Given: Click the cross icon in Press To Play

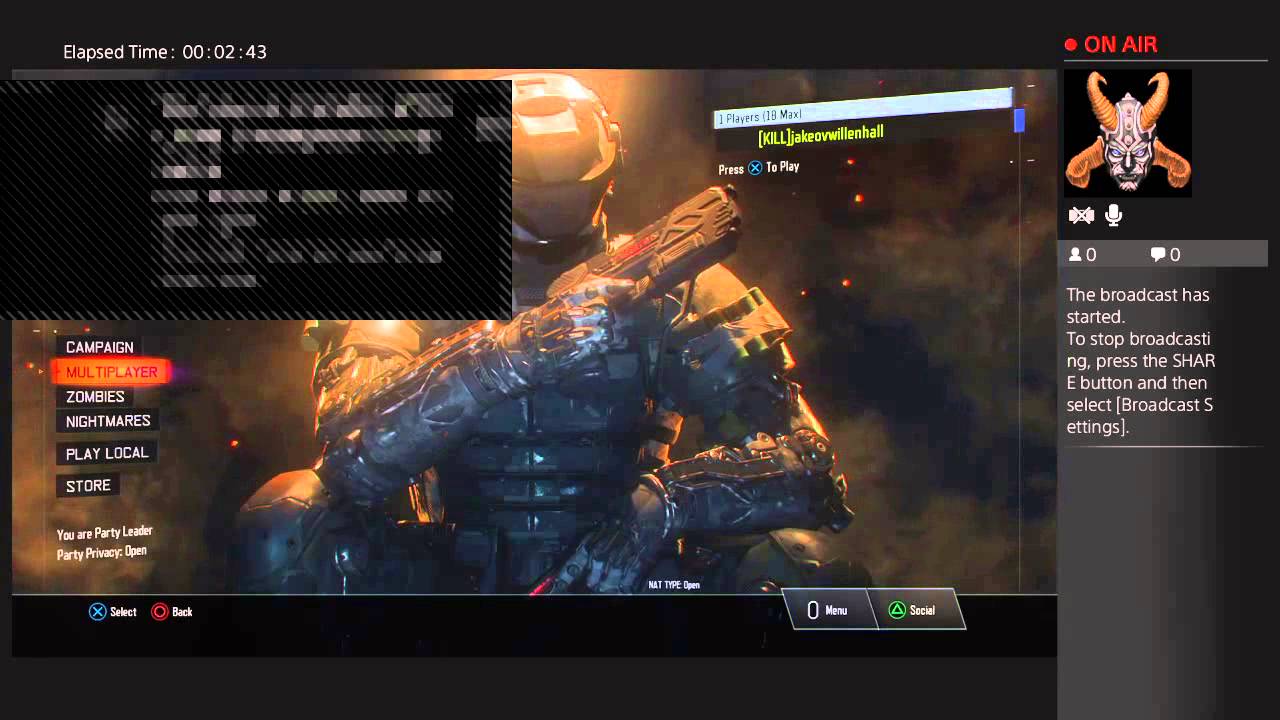Looking at the screenshot, I should point(755,168).
